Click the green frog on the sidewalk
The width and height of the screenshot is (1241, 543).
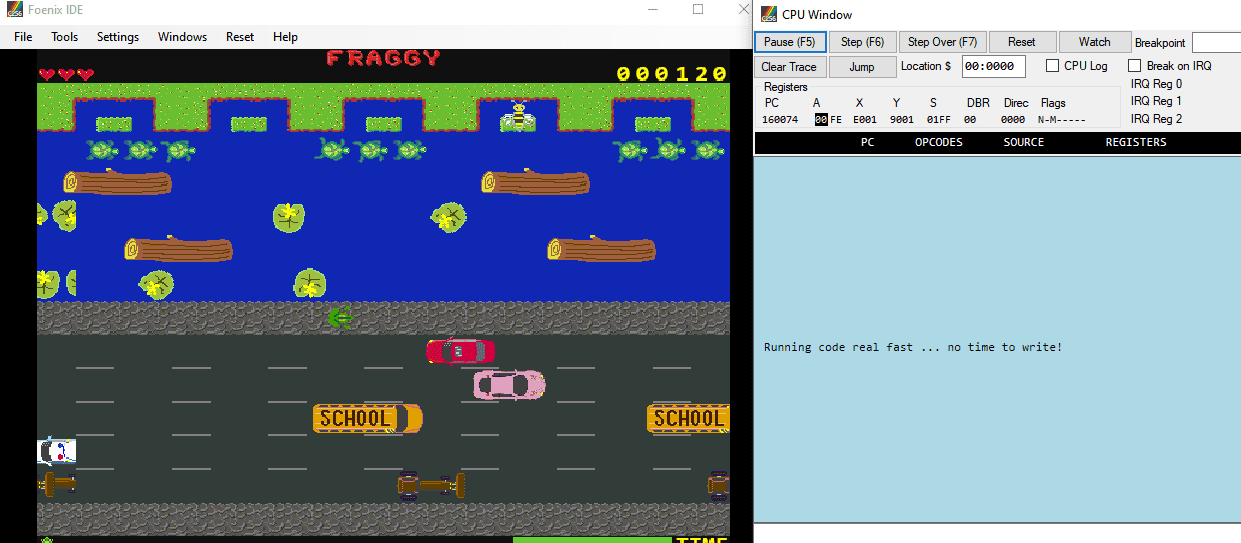[x=339, y=318]
